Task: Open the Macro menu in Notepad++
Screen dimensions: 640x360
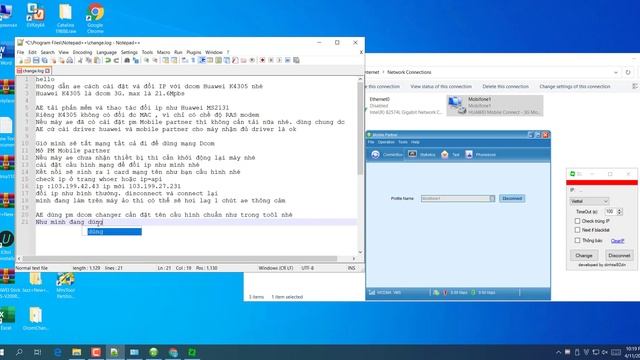Action: (163, 52)
